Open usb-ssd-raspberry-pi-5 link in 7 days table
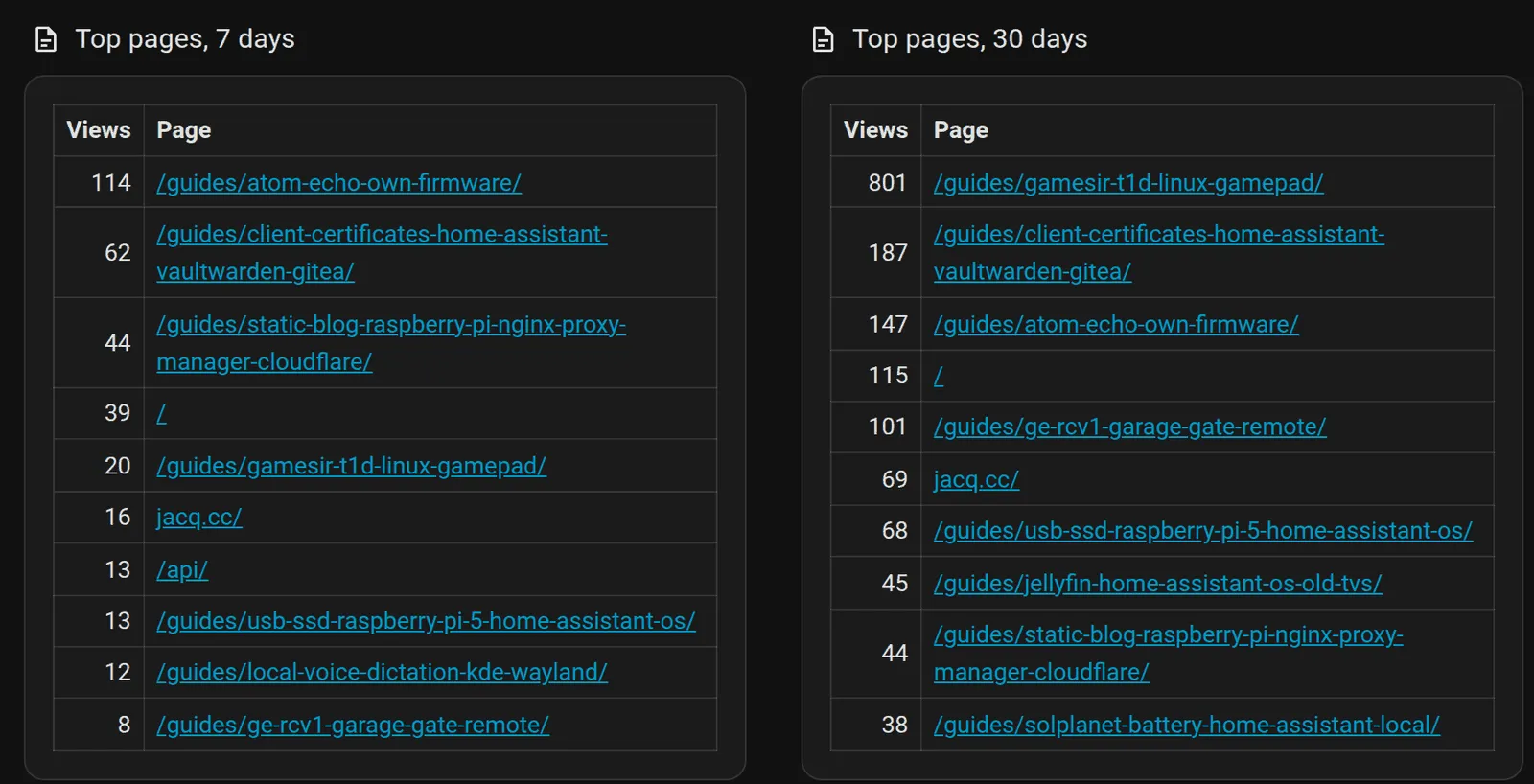Viewport: 1534px width, 784px height. click(x=426, y=621)
